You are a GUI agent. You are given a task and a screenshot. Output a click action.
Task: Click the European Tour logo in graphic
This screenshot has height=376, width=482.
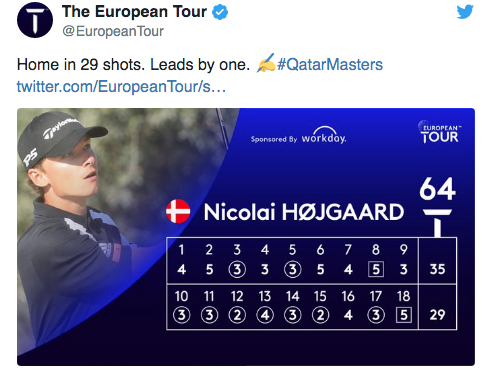pos(440,132)
